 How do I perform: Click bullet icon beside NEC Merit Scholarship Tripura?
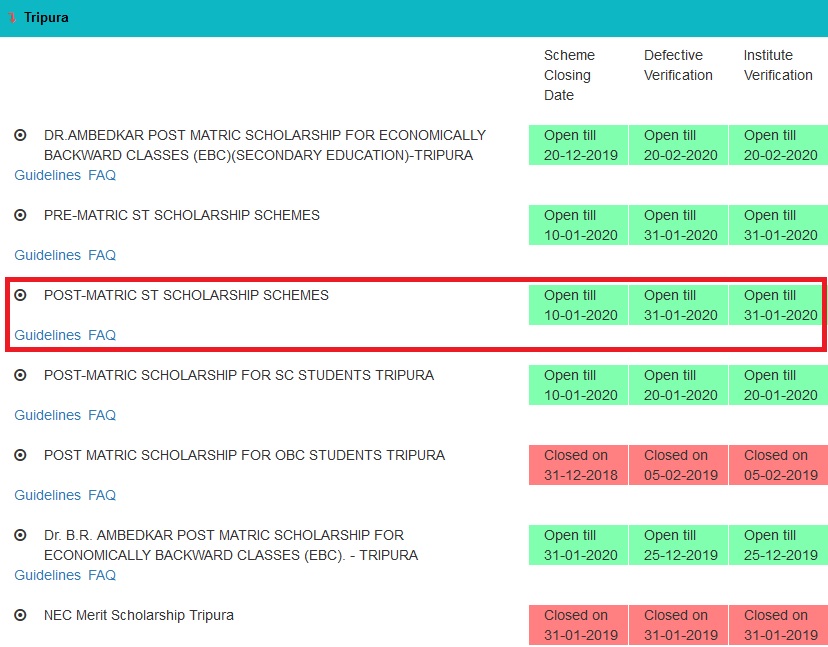[x=20, y=615]
